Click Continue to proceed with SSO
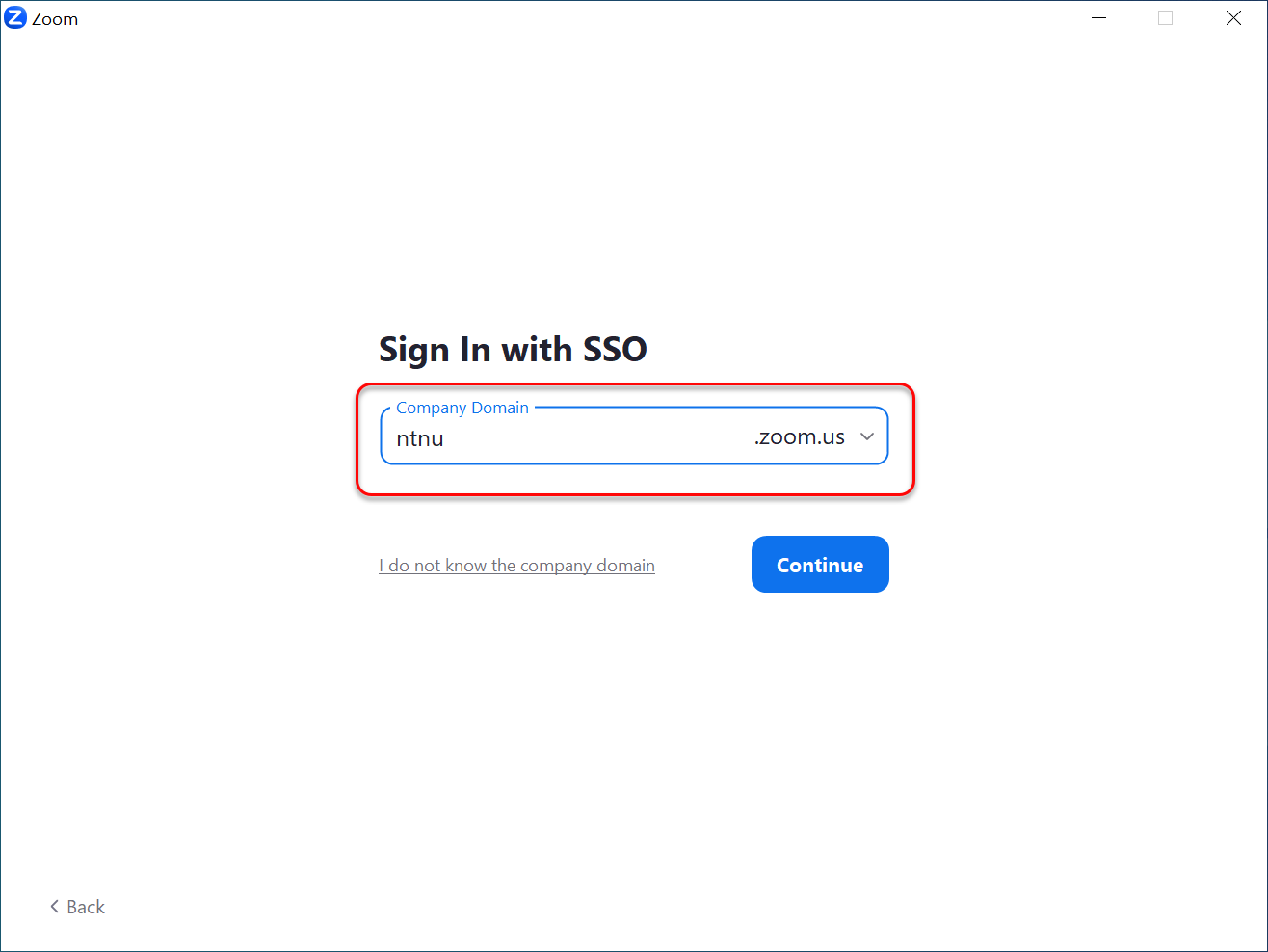 pos(820,565)
